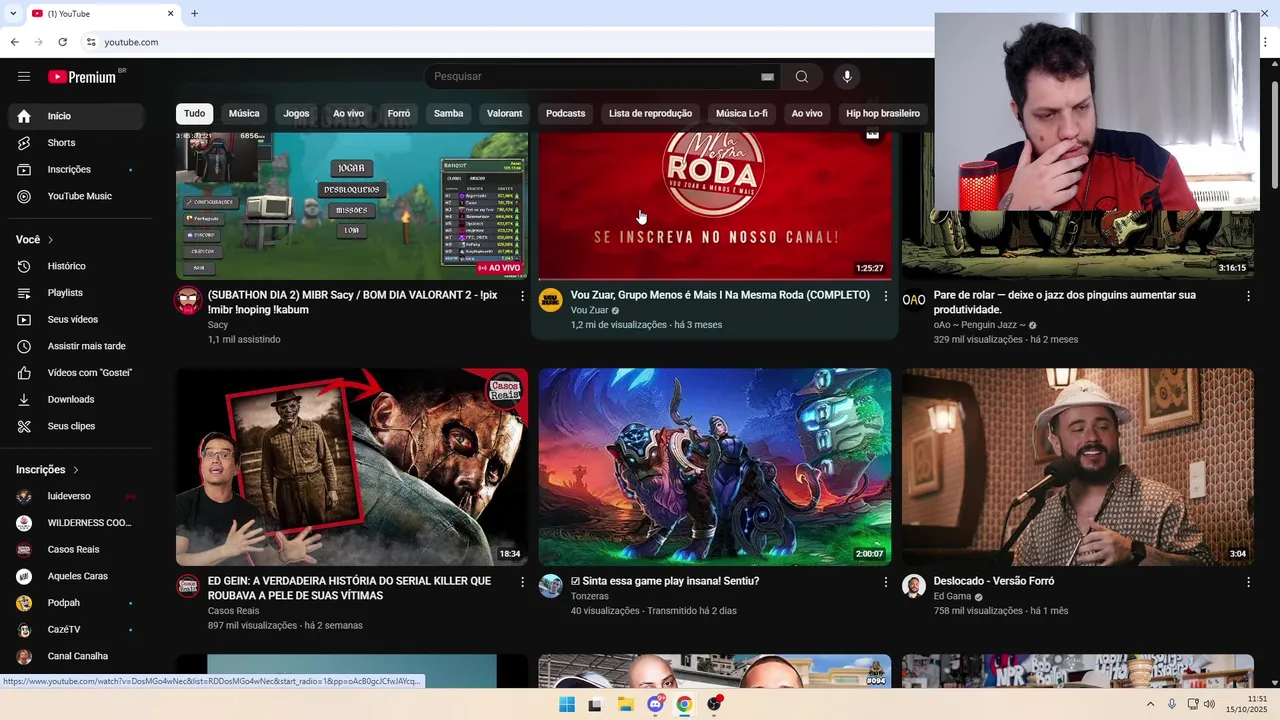Select the Hip hop brasileiro chip
1280x720 pixels.
(883, 114)
